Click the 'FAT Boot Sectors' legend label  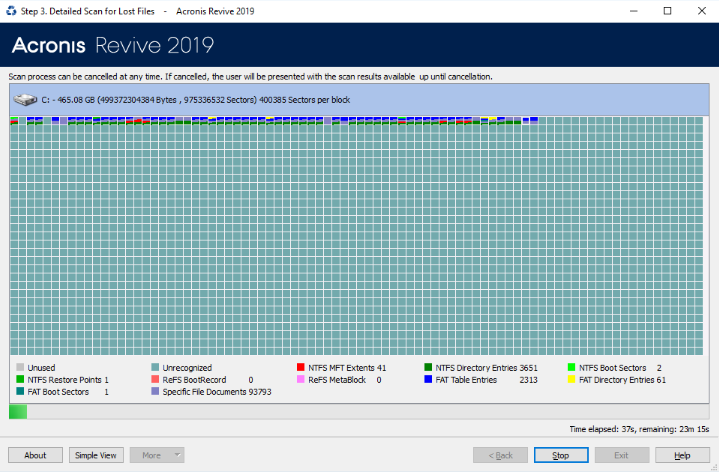tap(58, 392)
